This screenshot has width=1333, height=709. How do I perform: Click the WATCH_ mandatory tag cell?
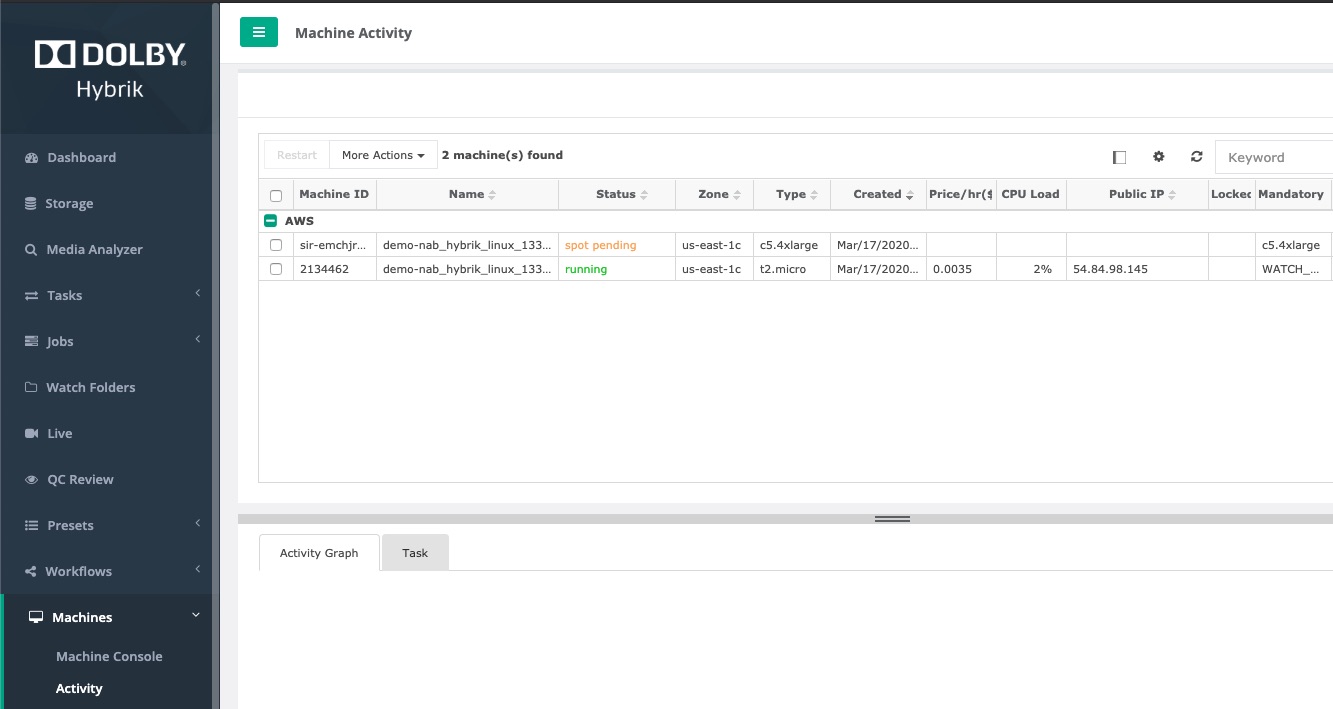pos(1291,269)
